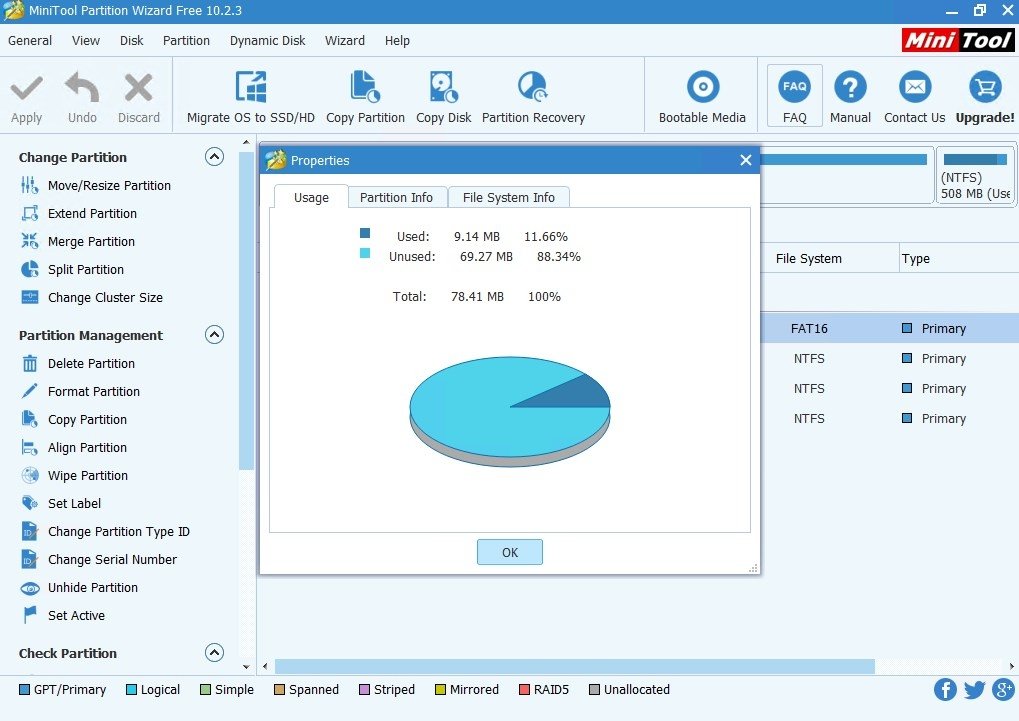Open the Copy Disk wizard
Screen dimensions: 1019x721
pos(444,97)
